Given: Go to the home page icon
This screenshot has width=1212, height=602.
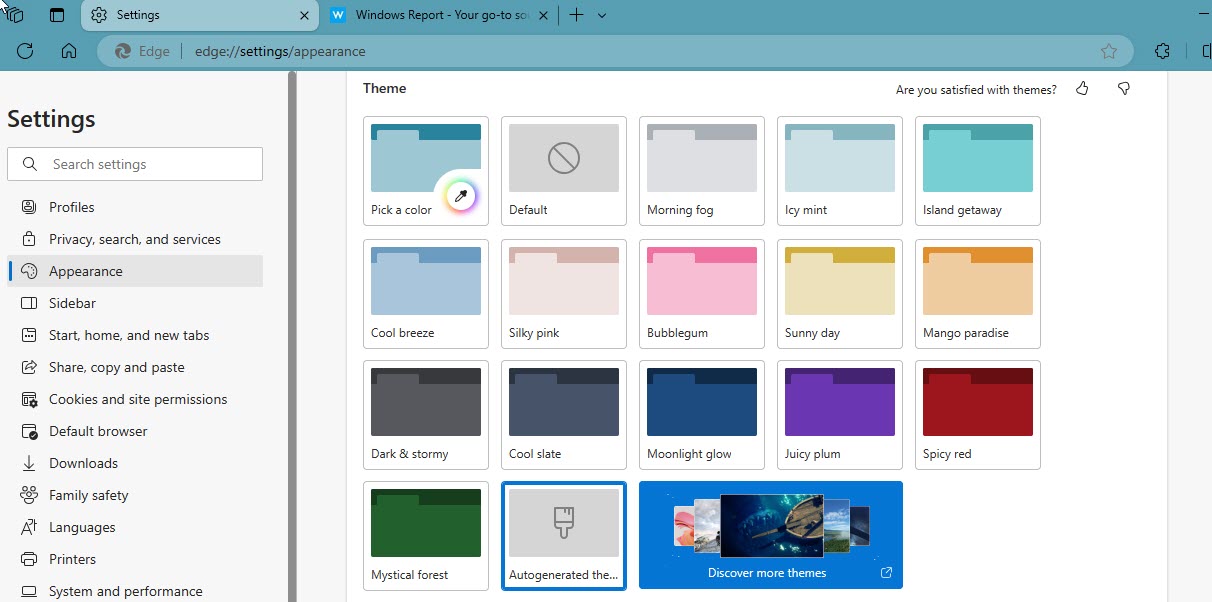Looking at the screenshot, I should coord(69,51).
